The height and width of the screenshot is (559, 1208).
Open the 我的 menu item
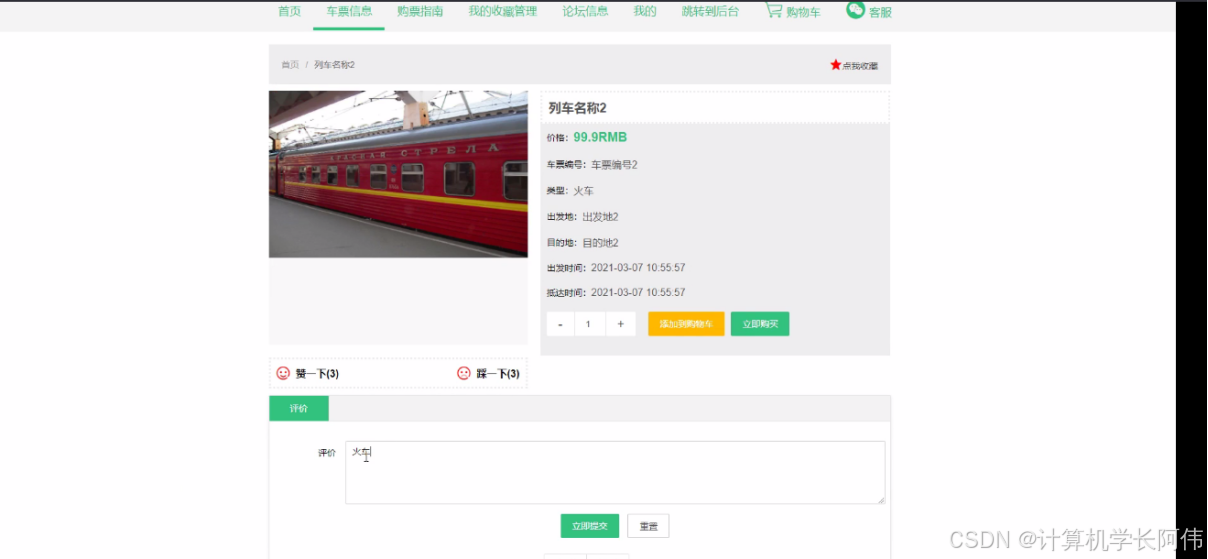pos(645,11)
